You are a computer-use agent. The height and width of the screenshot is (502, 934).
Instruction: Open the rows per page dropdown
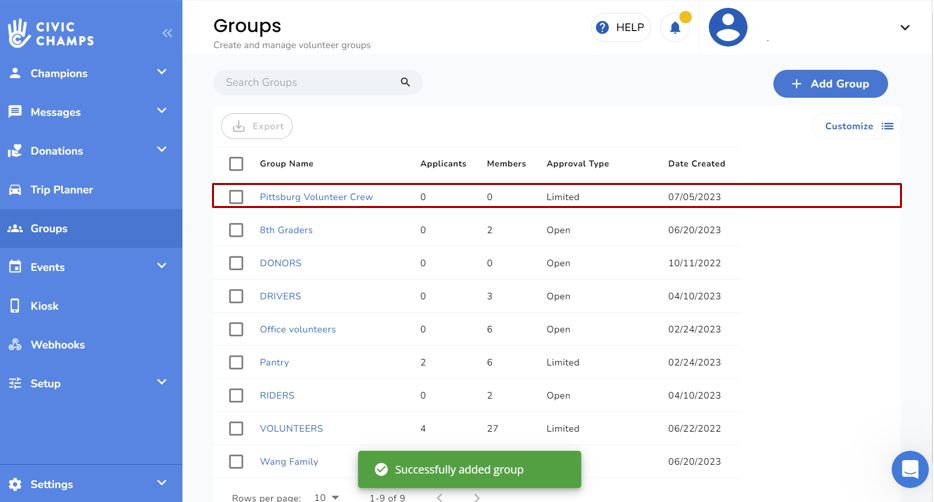(x=327, y=497)
